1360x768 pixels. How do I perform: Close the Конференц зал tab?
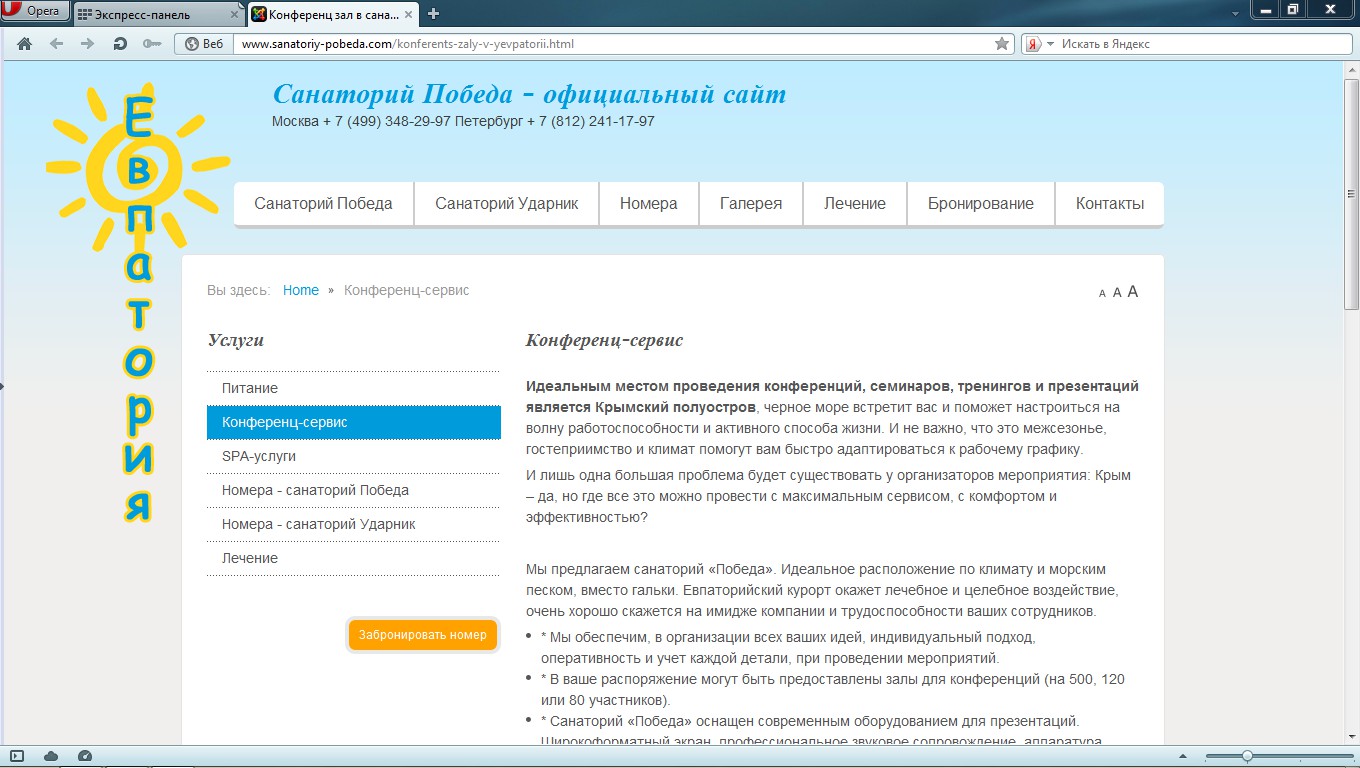[408, 15]
